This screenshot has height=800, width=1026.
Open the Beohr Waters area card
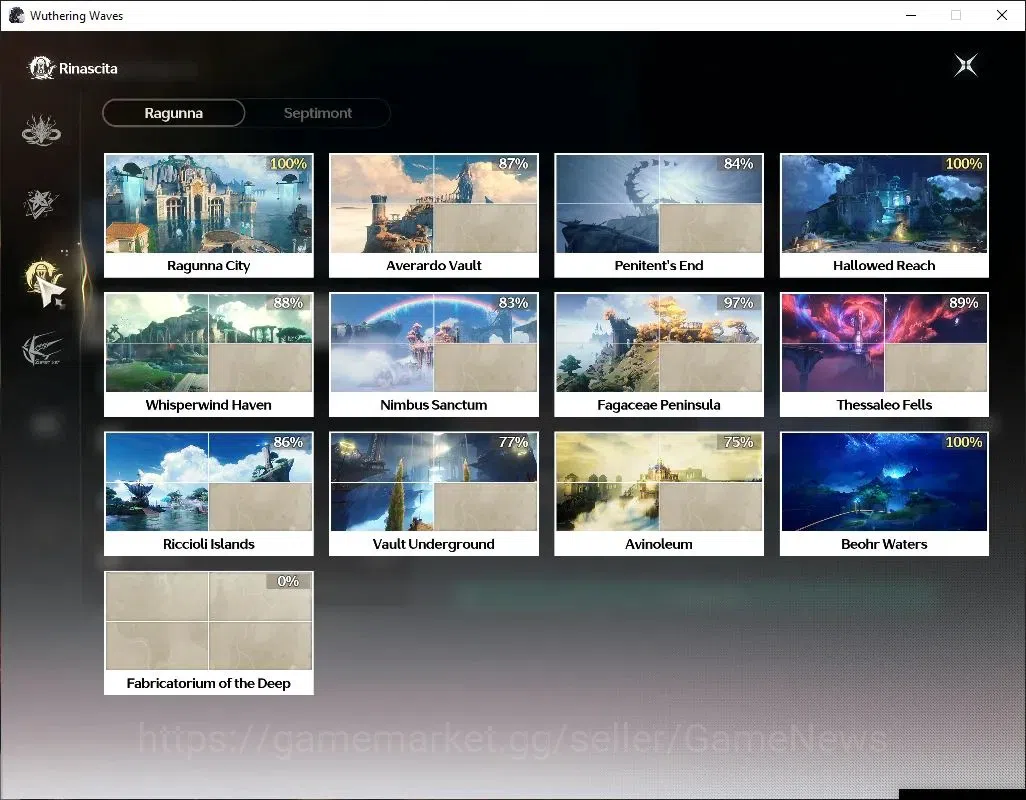(884, 494)
